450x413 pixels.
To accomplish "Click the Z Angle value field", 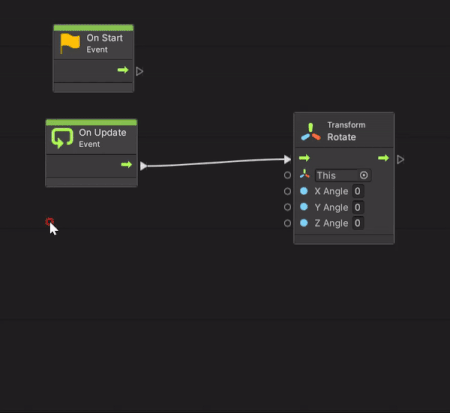I will 358,223.
